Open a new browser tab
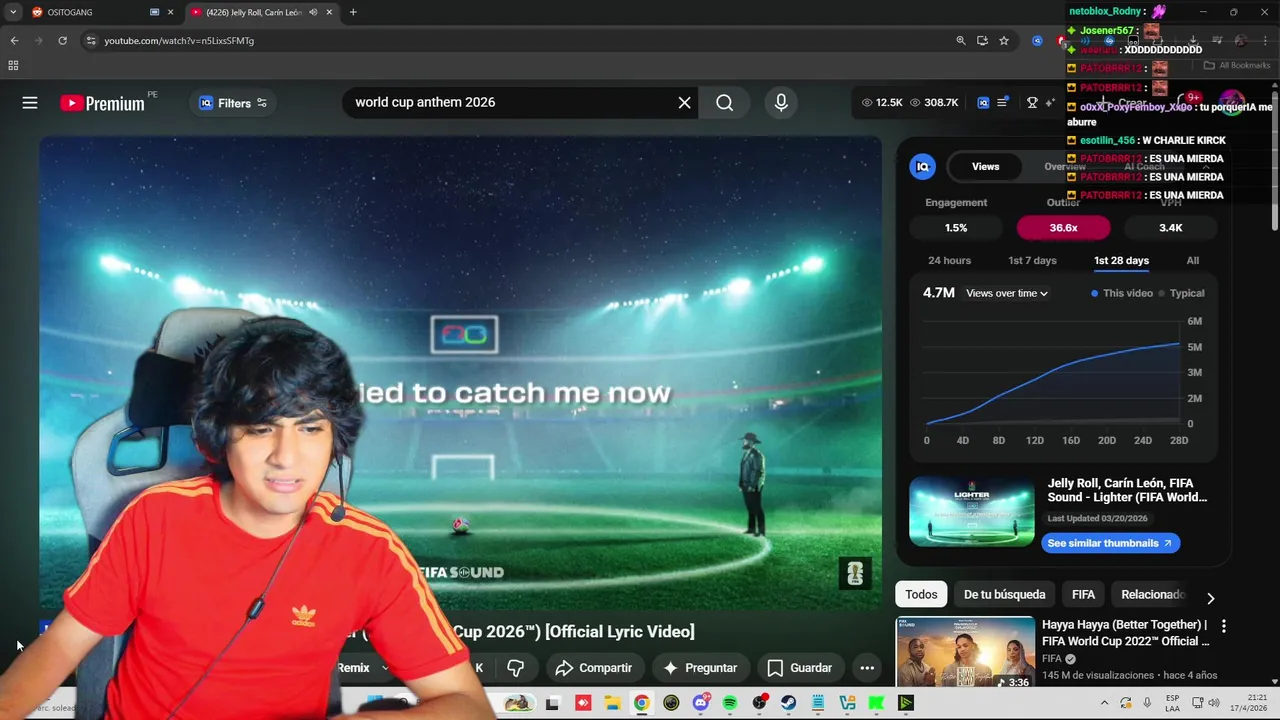 pyautogui.click(x=353, y=12)
